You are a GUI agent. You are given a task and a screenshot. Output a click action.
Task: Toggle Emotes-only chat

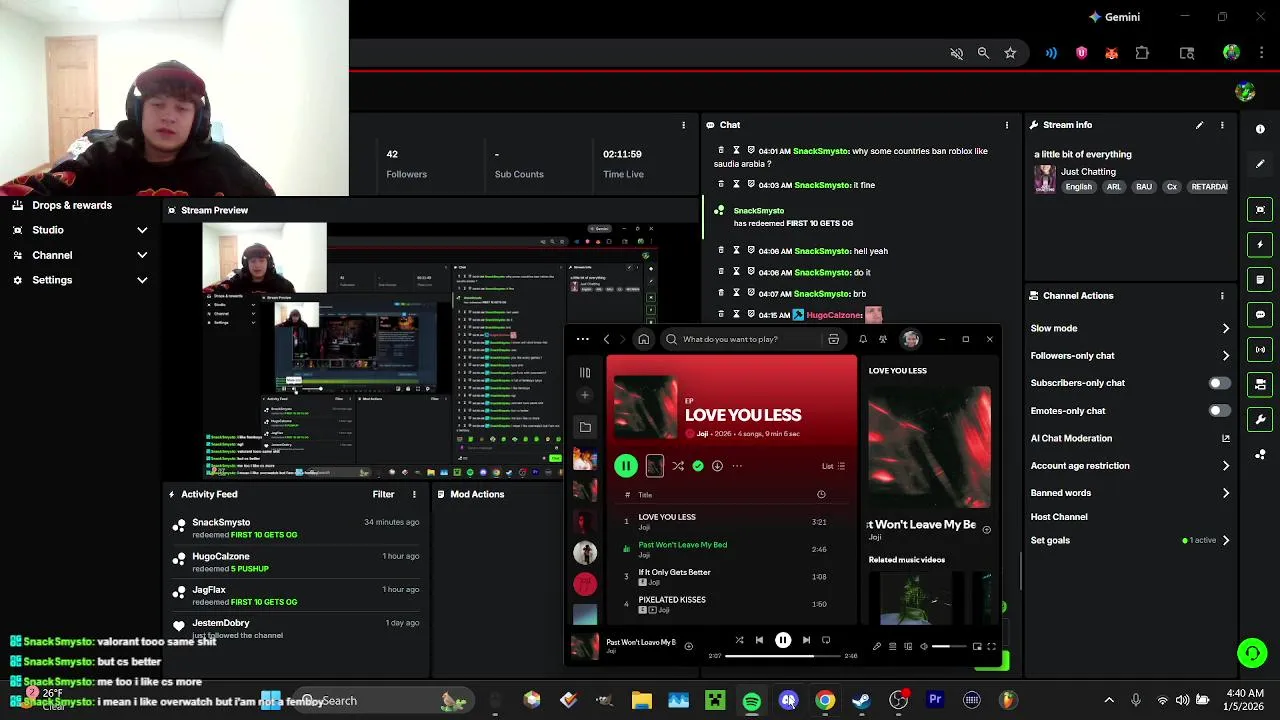pos(1219,411)
